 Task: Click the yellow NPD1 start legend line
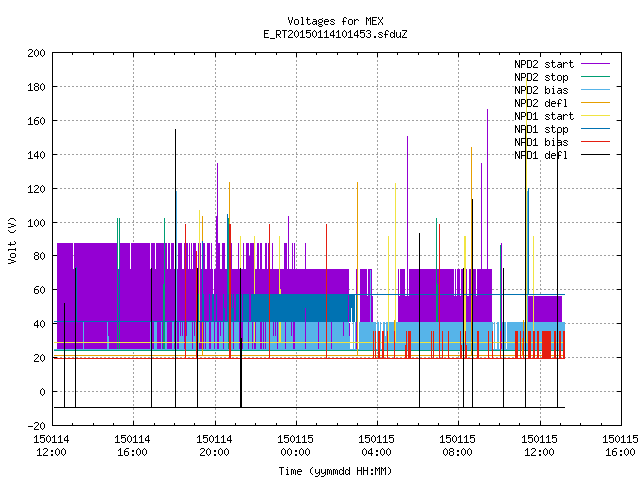(595, 116)
